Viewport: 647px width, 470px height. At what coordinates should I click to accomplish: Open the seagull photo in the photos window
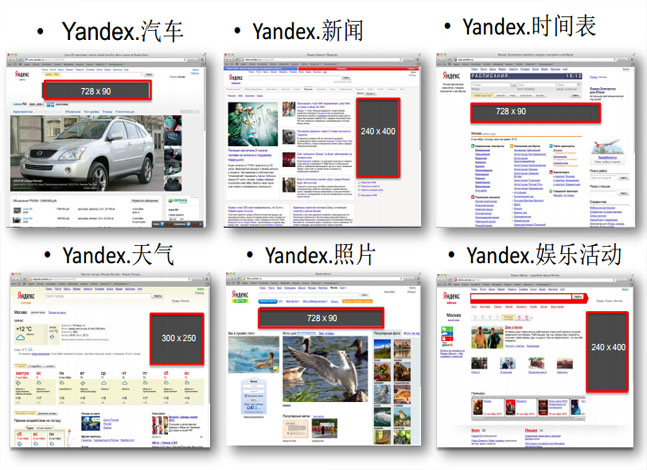point(325,369)
